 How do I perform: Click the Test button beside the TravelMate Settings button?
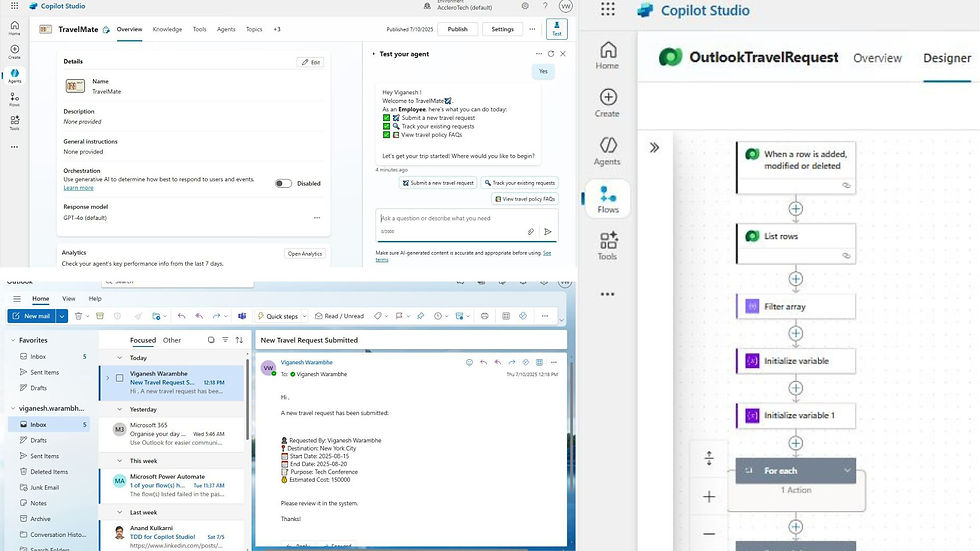click(x=556, y=29)
